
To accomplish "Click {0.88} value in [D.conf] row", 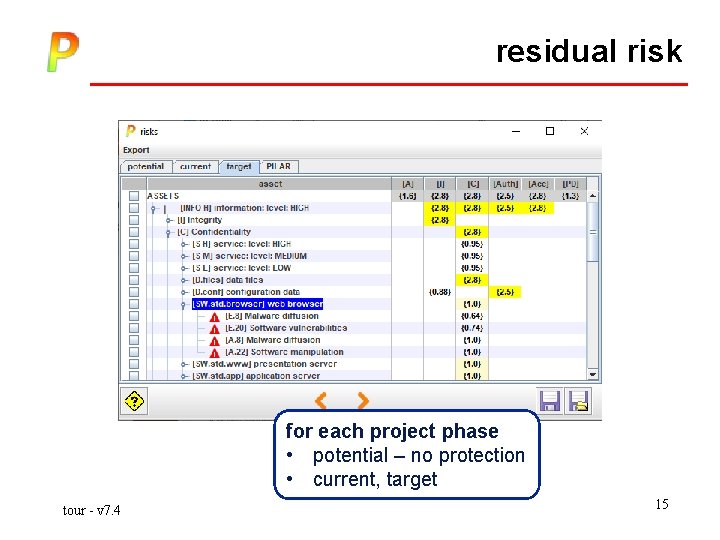I will [x=439, y=292].
